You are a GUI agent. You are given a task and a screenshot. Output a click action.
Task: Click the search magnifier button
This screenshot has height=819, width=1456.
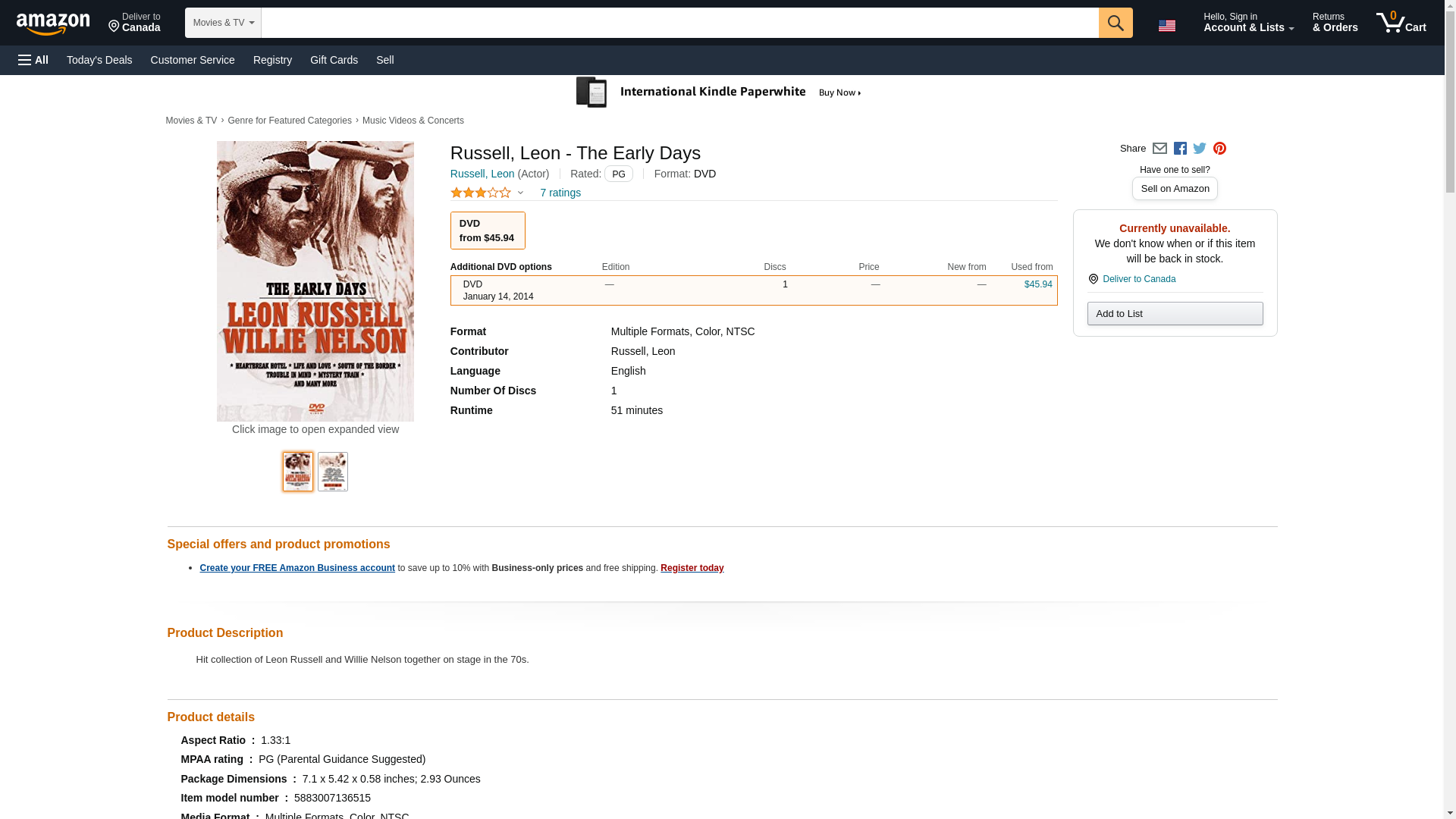click(1115, 23)
